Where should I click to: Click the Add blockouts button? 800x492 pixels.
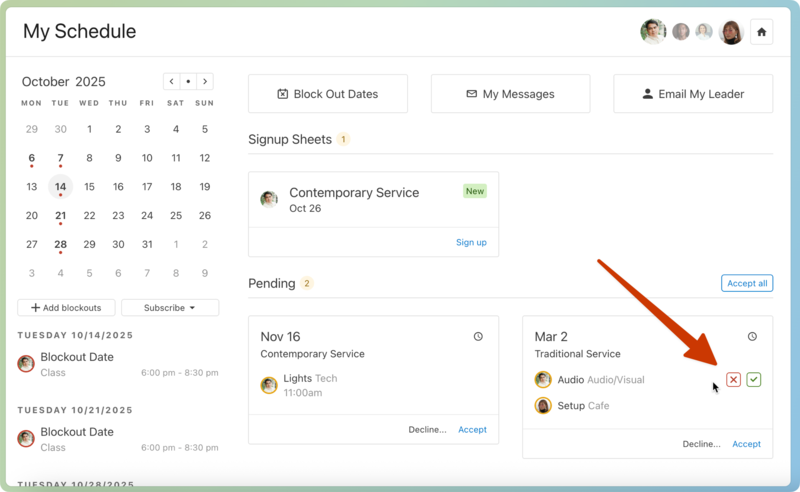click(x=66, y=308)
